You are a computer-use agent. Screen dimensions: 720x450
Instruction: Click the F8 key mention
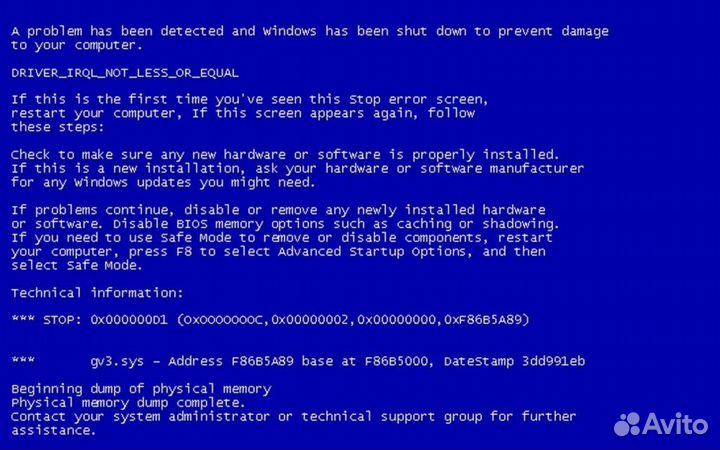184,252
